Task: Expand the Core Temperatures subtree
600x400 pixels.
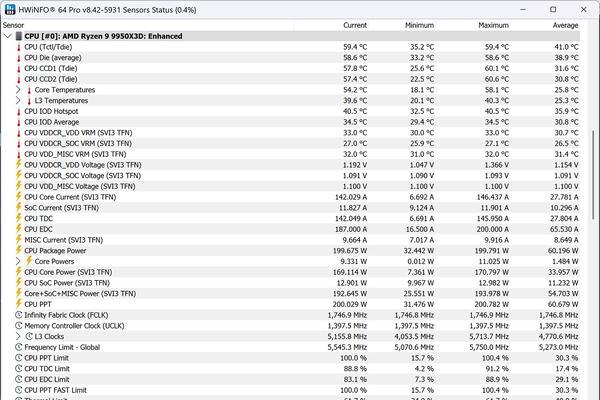Action: (18, 90)
